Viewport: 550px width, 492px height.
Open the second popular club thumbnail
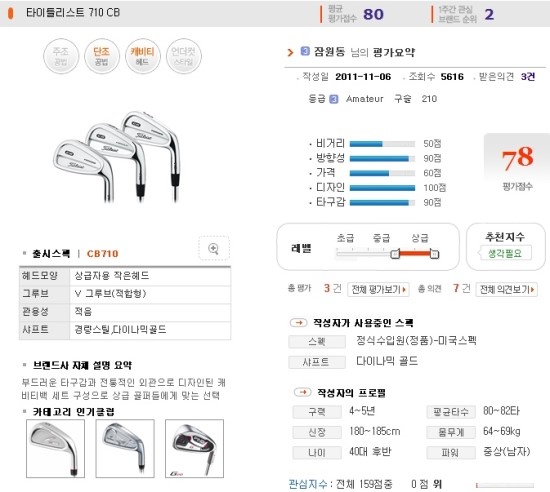[125, 448]
